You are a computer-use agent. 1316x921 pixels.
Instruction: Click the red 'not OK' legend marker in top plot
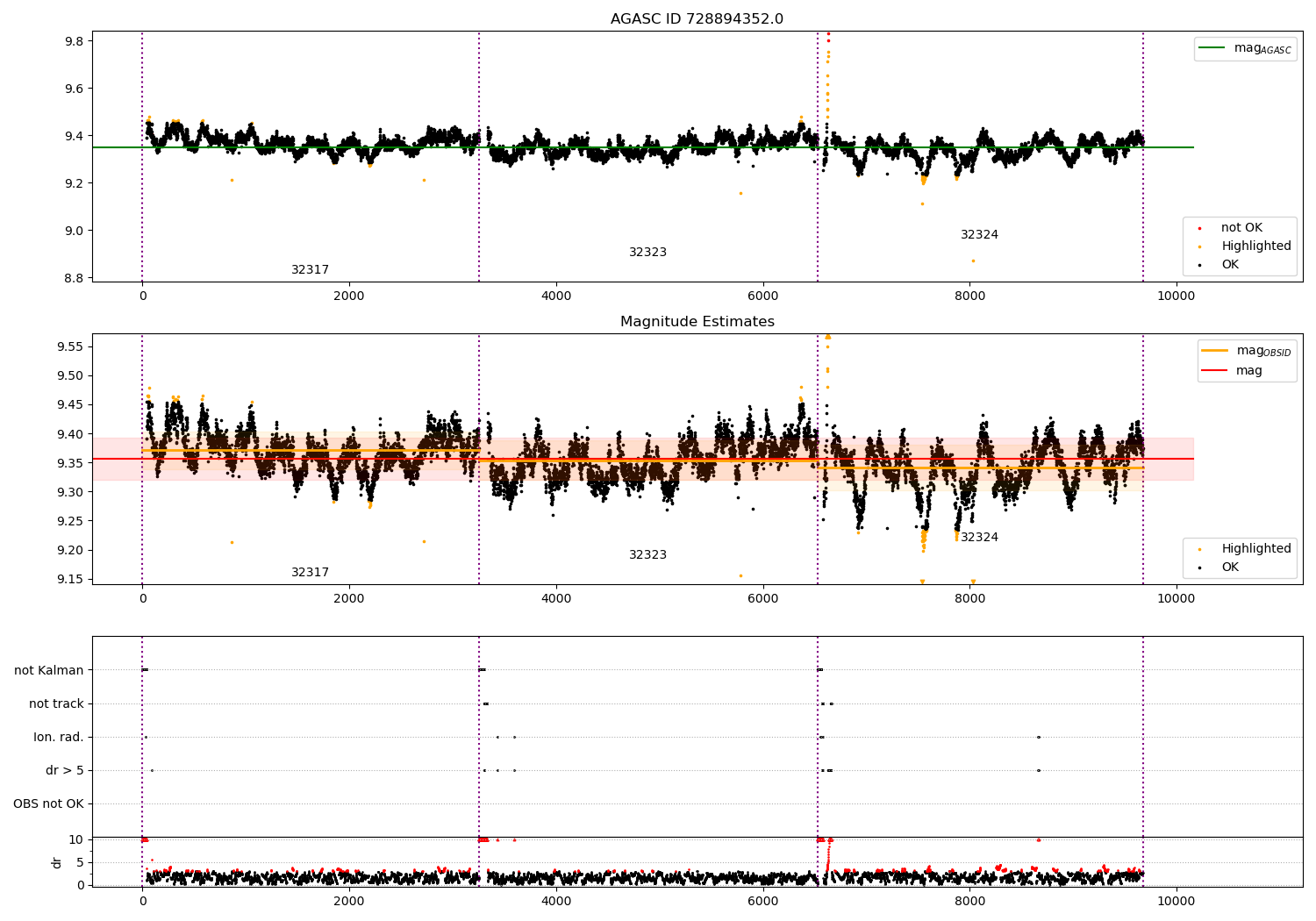coord(1199,228)
